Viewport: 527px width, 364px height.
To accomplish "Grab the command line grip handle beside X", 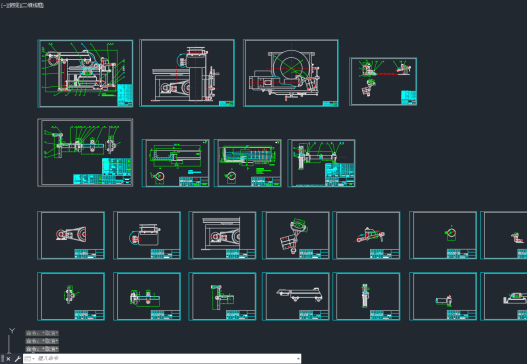I will tap(3, 358).
